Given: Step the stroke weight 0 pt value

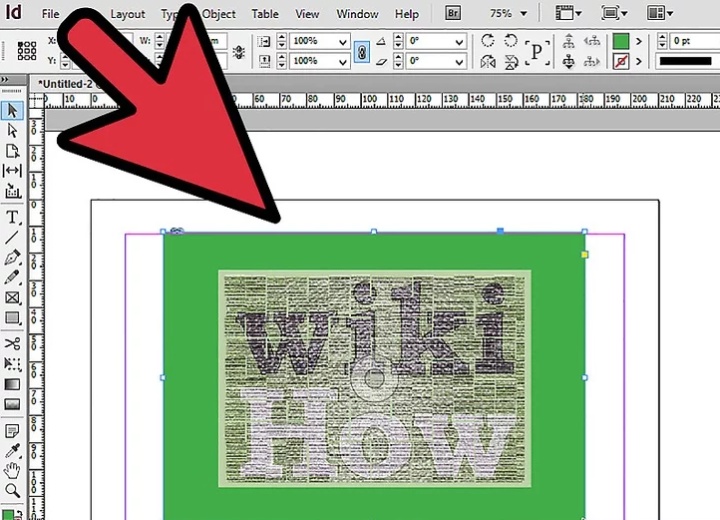Looking at the screenshot, I should tap(662, 41).
